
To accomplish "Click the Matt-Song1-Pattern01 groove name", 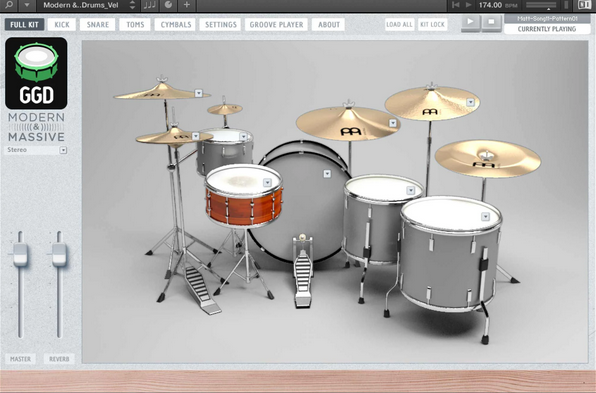I will tap(547, 19).
